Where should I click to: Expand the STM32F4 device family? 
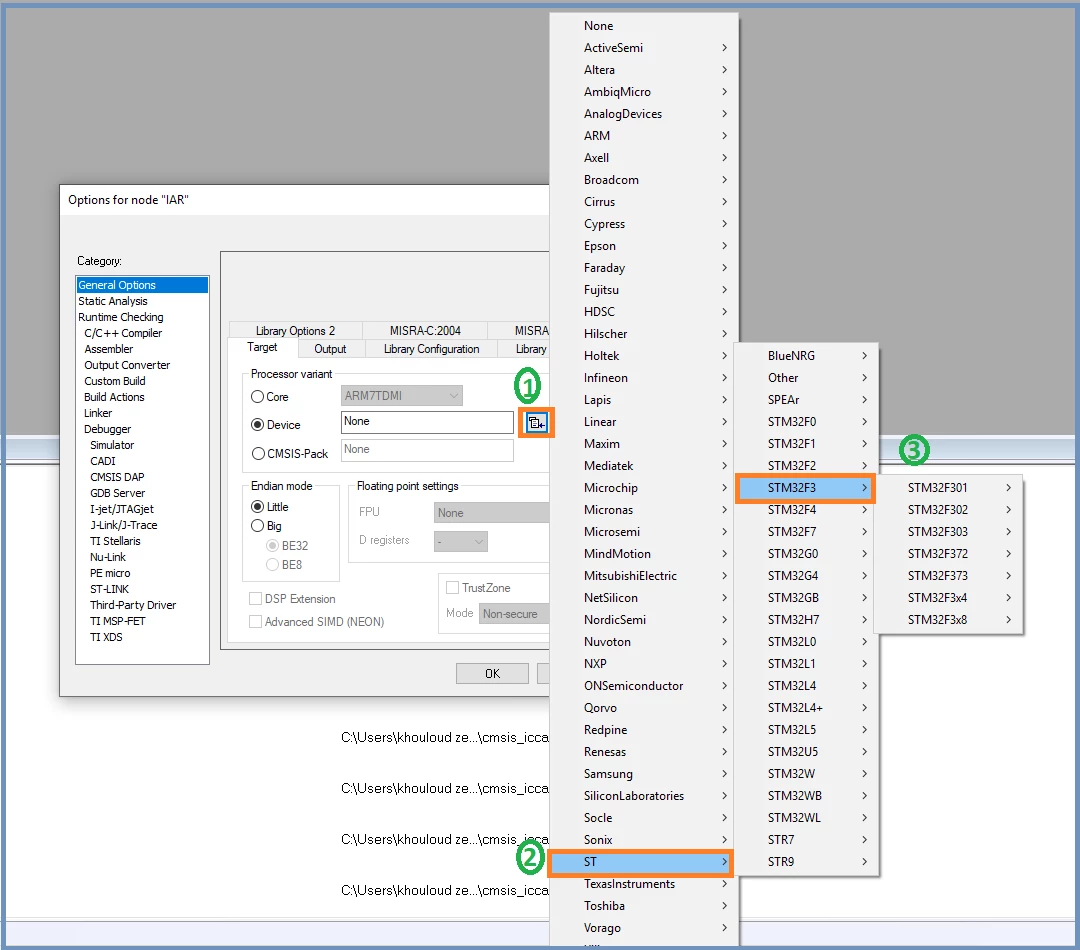pyautogui.click(x=806, y=510)
